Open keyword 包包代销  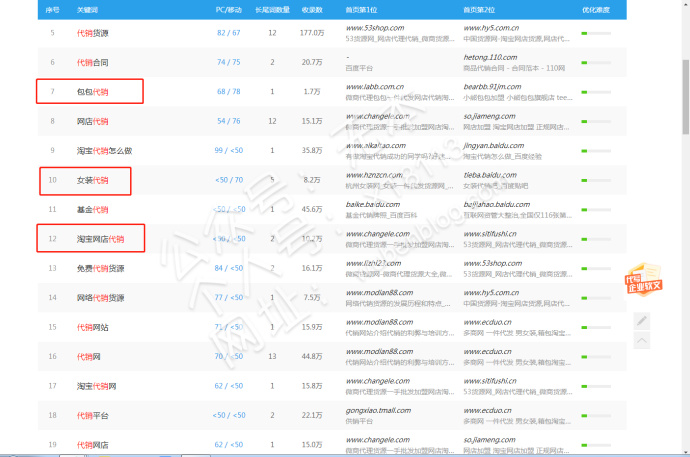point(92,92)
